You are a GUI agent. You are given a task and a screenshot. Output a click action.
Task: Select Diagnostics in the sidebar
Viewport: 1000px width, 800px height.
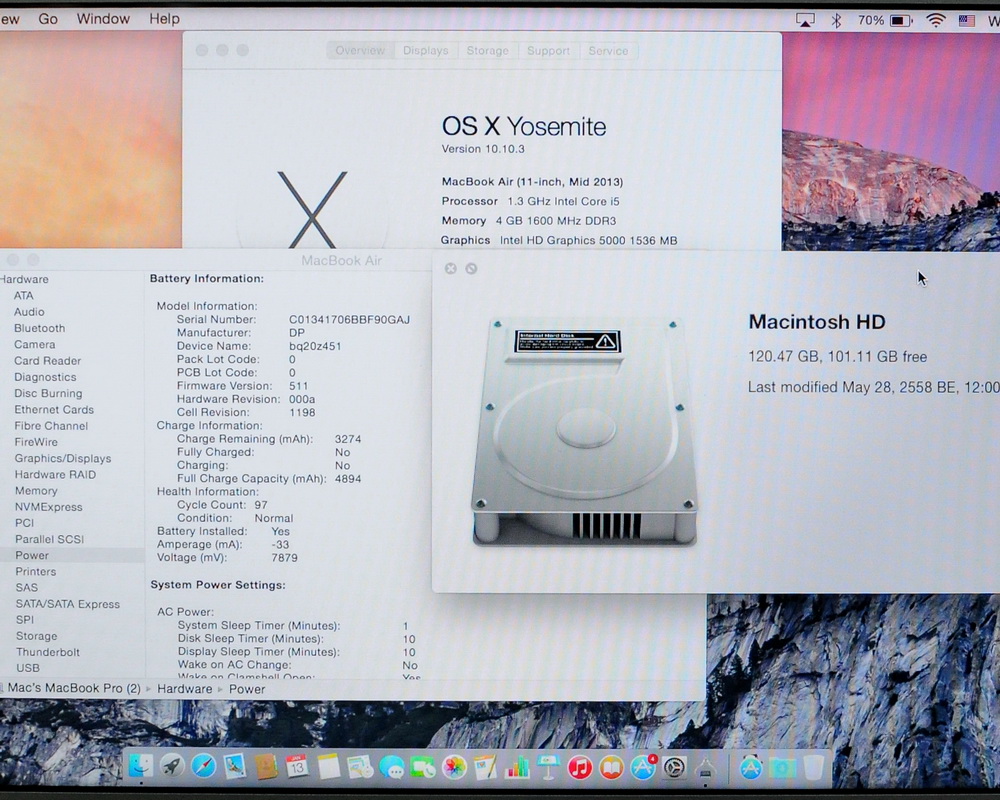[45, 377]
